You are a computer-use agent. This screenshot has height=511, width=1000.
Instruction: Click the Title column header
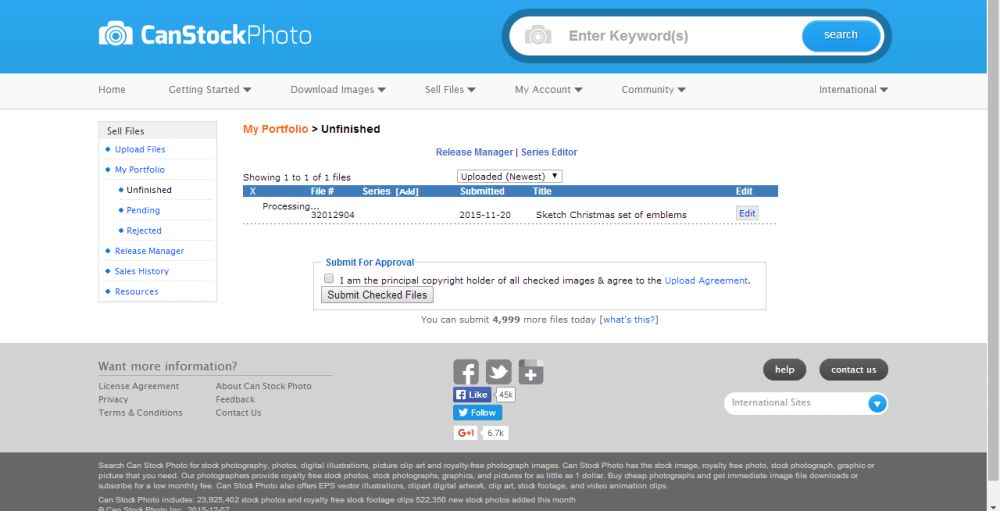coord(542,191)
